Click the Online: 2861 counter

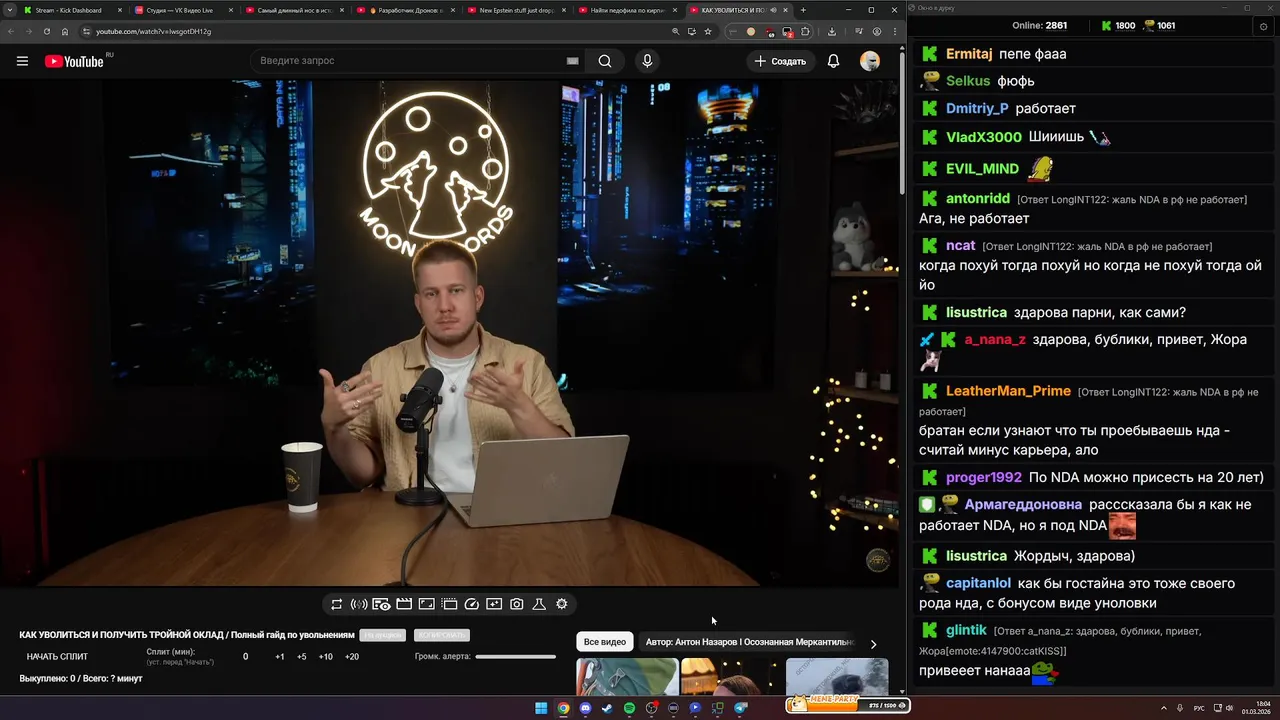tap(1039, 26)
